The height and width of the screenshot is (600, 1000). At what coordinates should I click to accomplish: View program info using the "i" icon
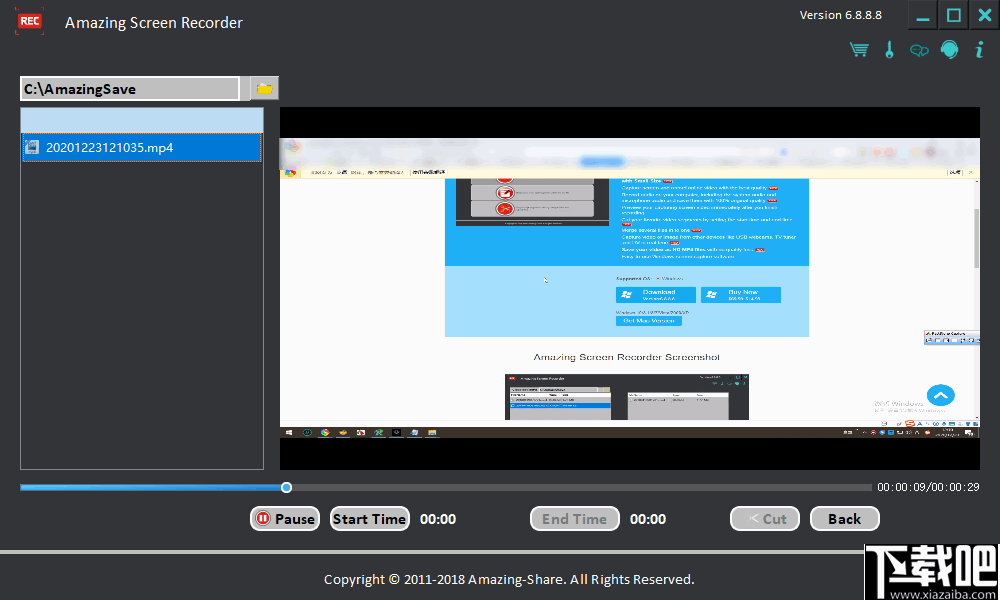point(979,49)
